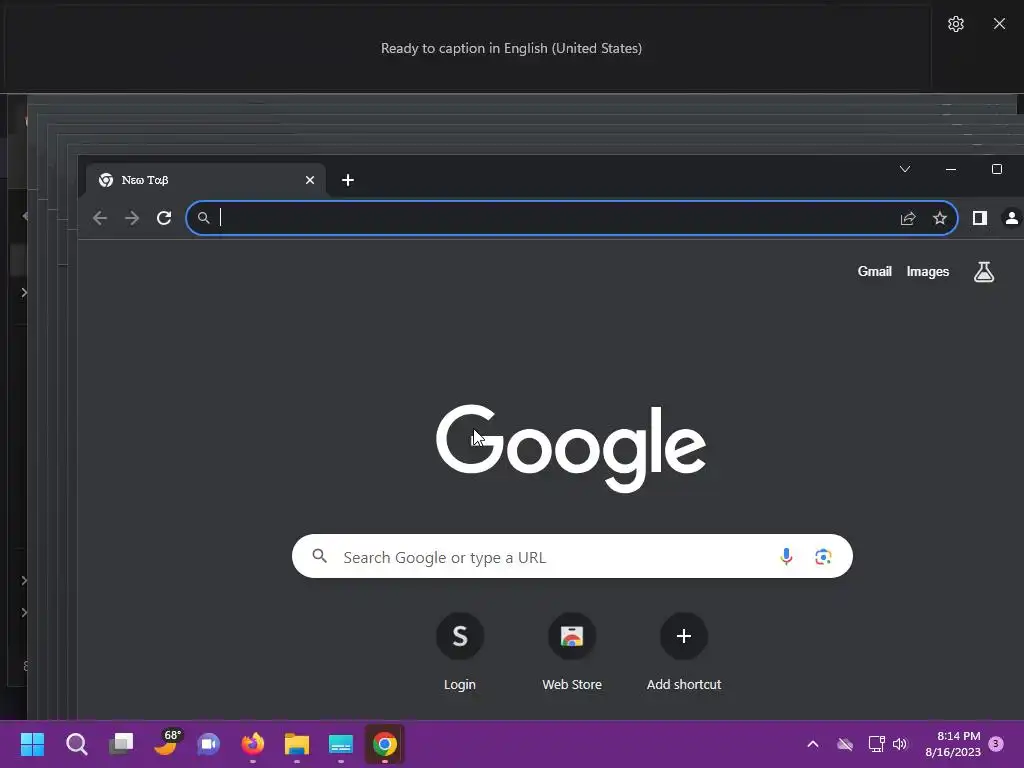
Task: Open Teams Chat on taskbar
Action: pyautogui.click(x=208, y=744)
